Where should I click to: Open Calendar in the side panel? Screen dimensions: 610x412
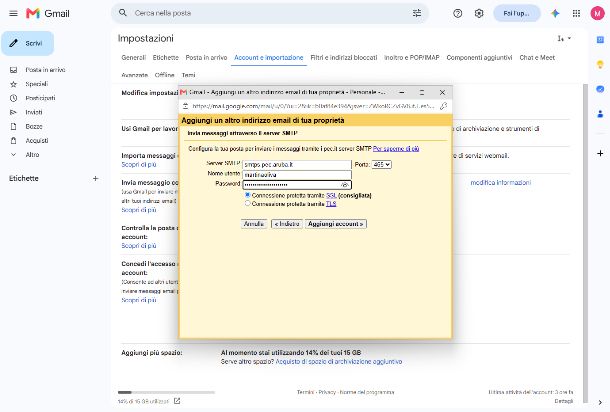tap(600, 40)
